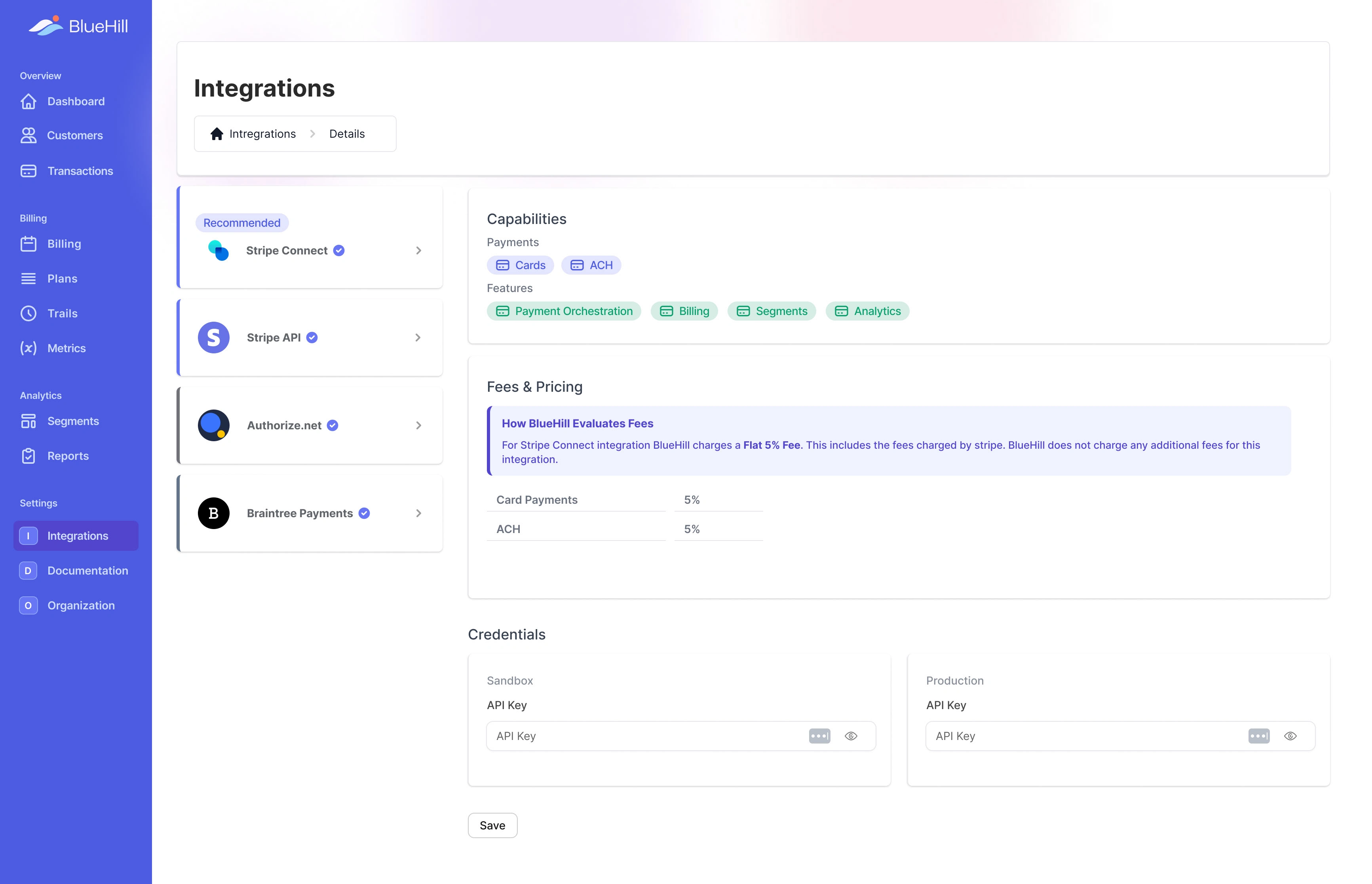The width and height of the screenshot is (1372, 884).
Task: Expand the Stripe API card chevron
Action: coord(418,338)
